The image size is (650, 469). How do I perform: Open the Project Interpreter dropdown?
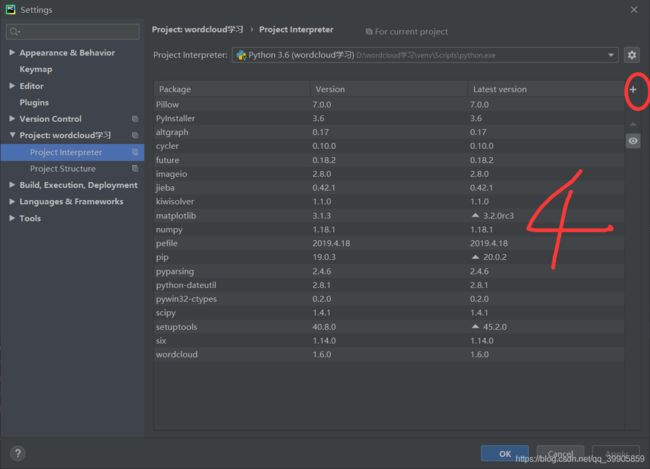(x=425, y=55)
